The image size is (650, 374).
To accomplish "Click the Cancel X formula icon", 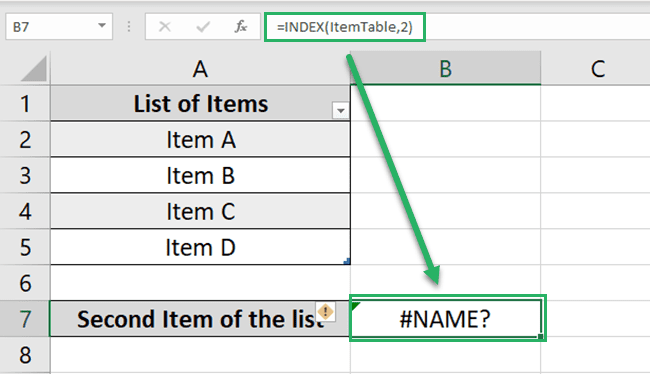I will [x=165, y=27].
